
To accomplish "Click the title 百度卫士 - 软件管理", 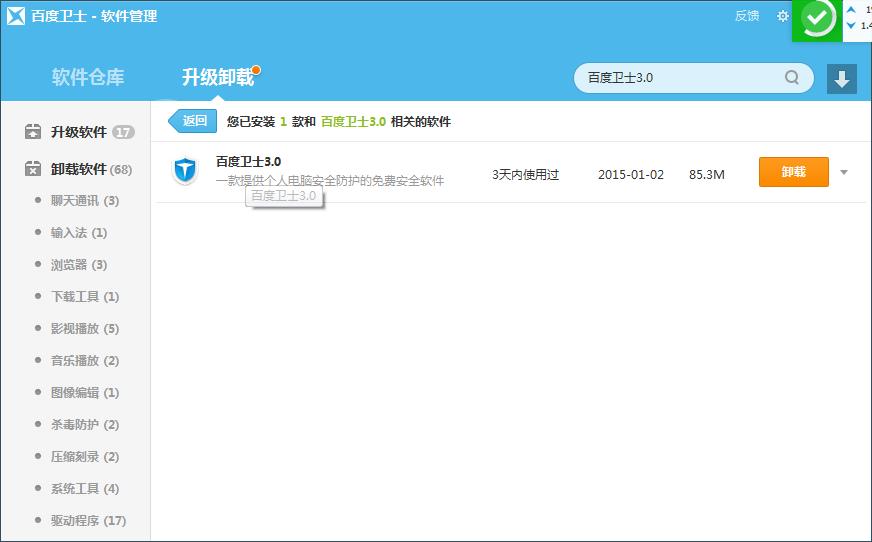I will pyautogui.click(x=94, y=16).
